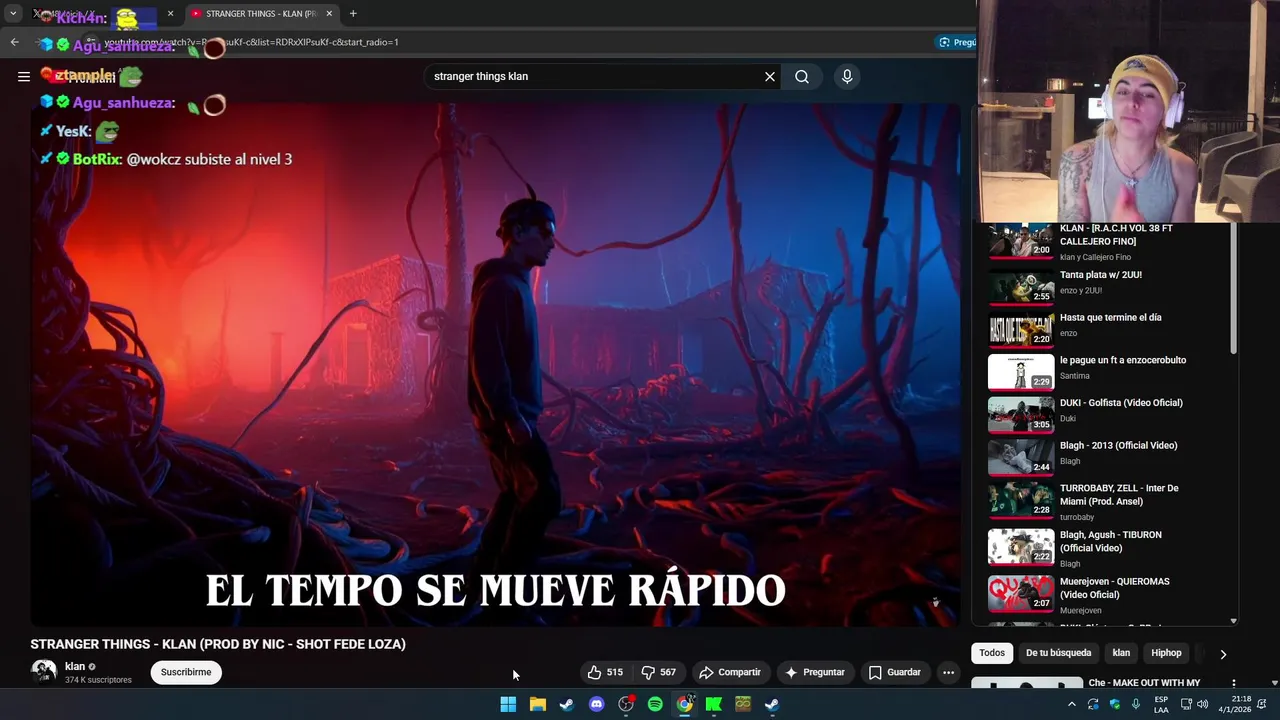Open the Windows Start menu
The image size is (1280, 720).
tap(508, 704)
